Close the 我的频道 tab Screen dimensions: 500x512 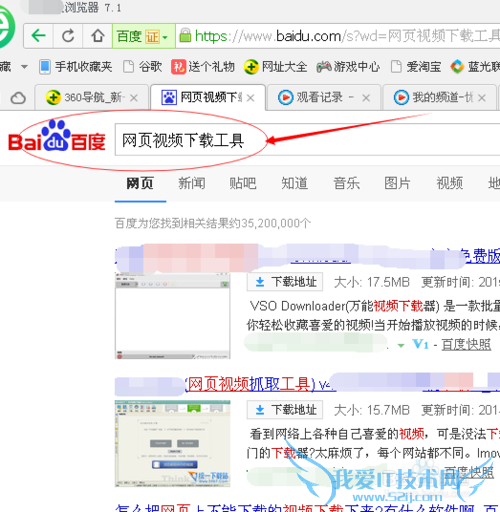482,98
